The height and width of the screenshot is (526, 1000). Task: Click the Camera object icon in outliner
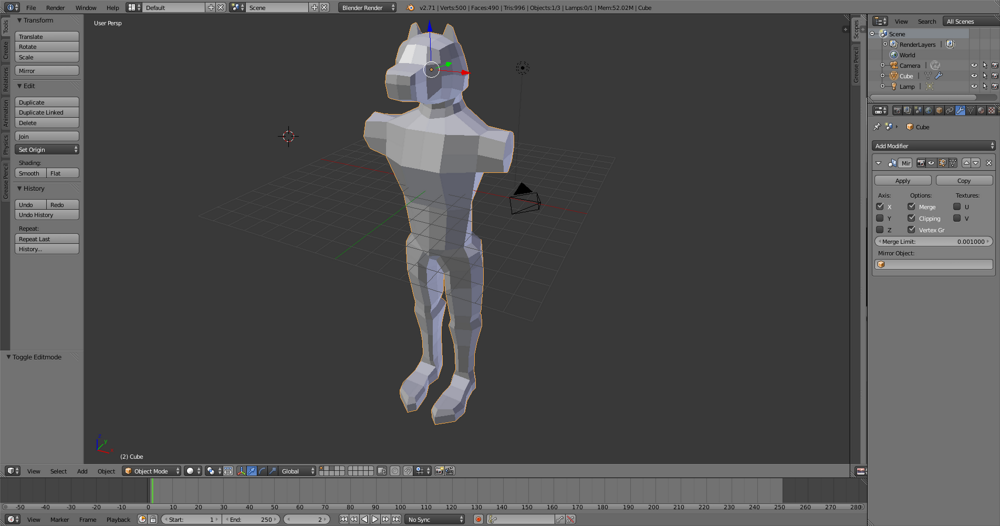(x=893, y=66)
